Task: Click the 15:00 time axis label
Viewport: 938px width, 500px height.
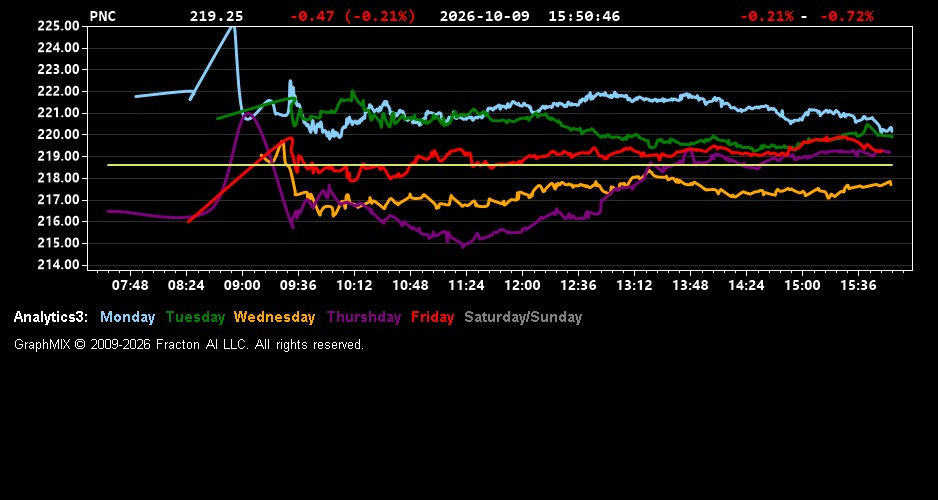Action: coord(802,285)
